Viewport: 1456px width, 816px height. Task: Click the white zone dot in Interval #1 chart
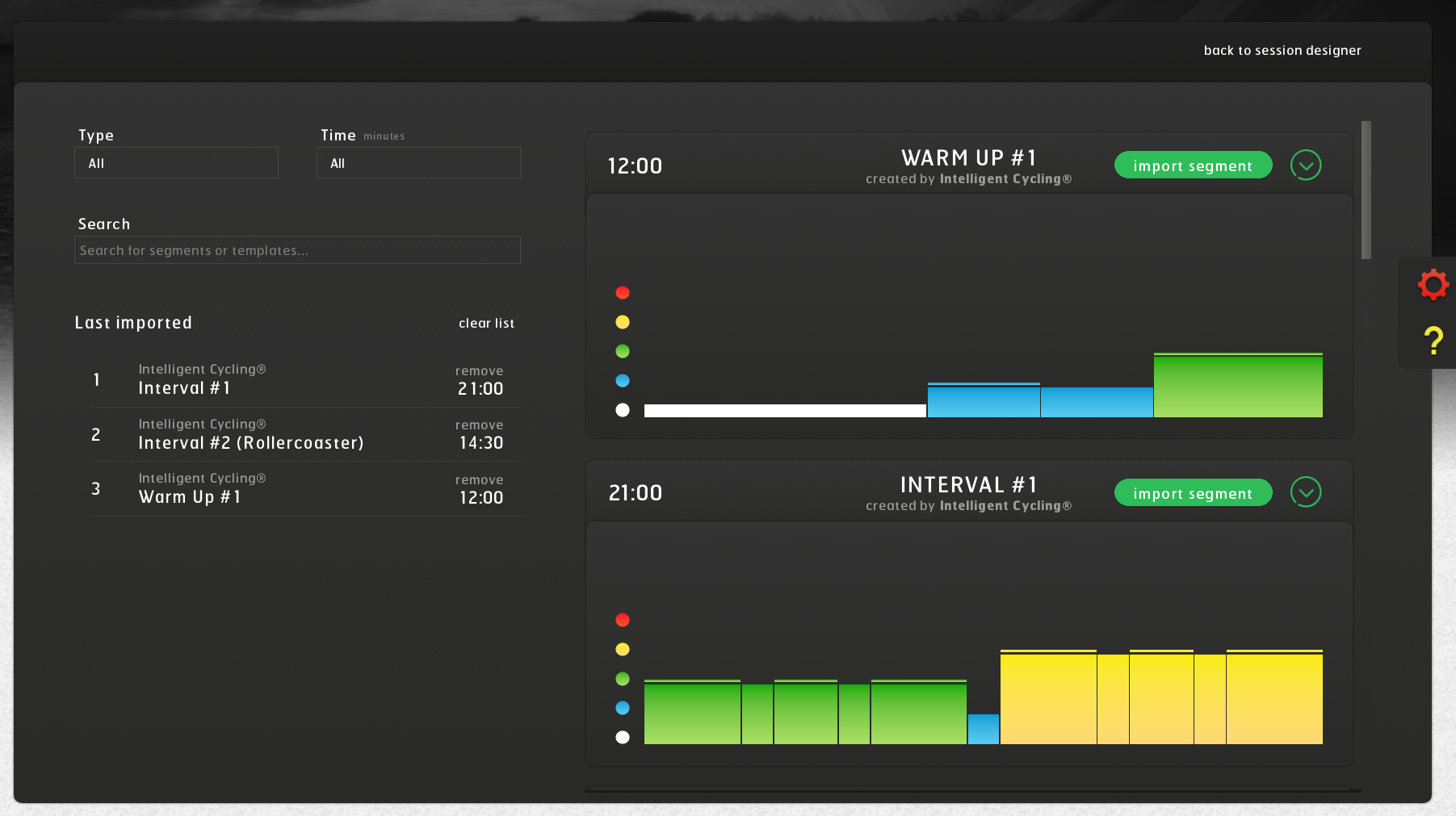(623, 737)
